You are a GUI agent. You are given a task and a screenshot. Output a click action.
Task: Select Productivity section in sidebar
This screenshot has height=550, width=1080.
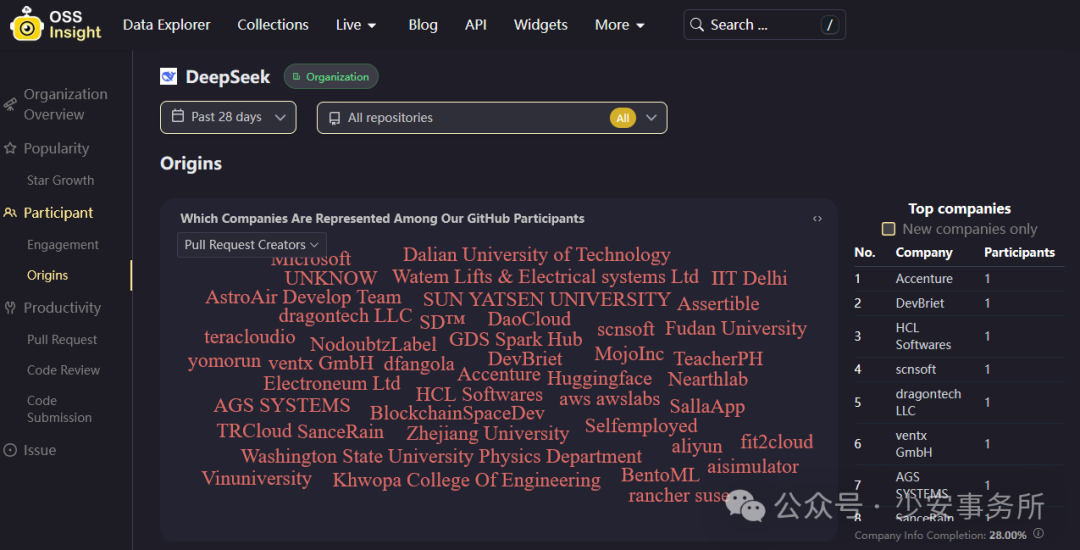(62, 308)
